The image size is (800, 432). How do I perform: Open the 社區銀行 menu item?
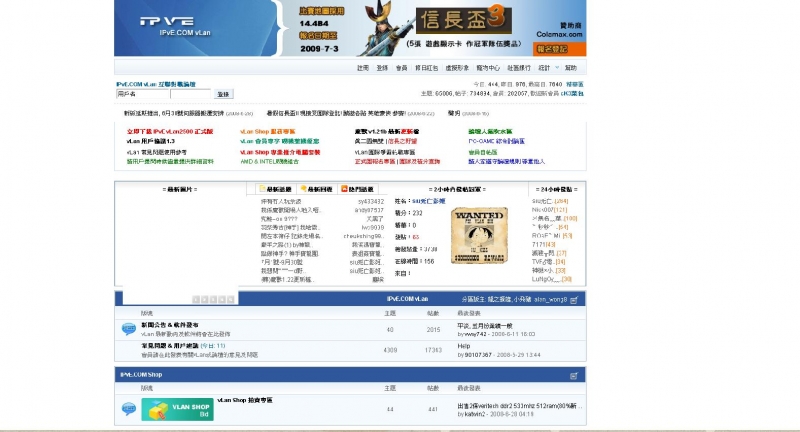pyautogui.click(x=519, y=68)
